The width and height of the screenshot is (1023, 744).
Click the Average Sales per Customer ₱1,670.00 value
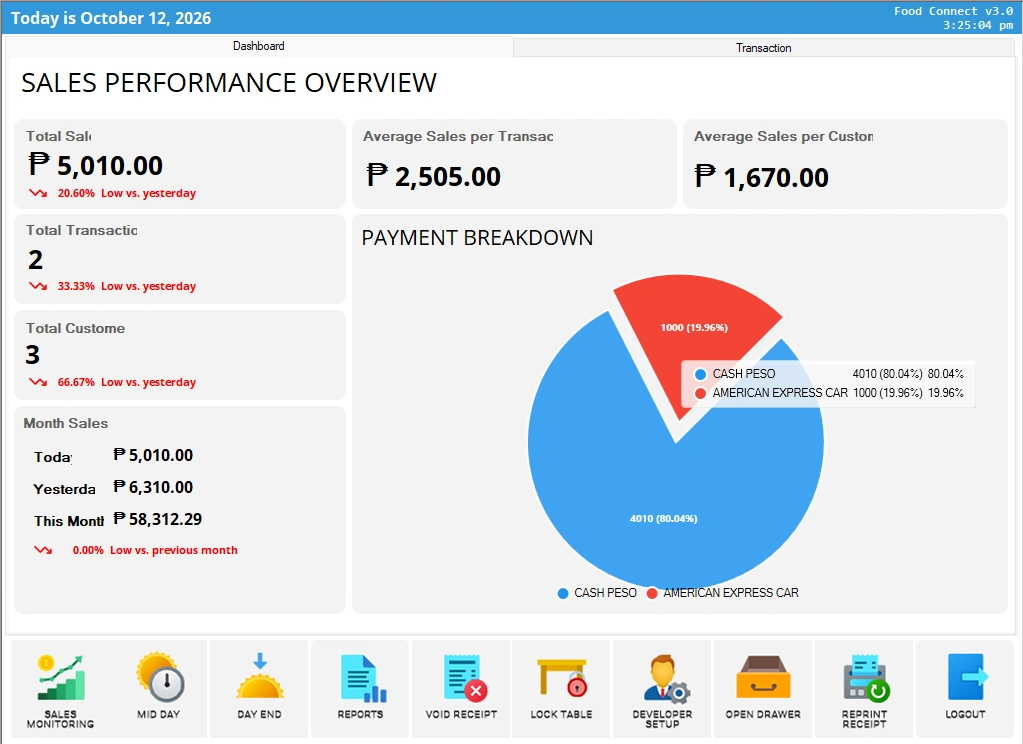coord(761,177)
